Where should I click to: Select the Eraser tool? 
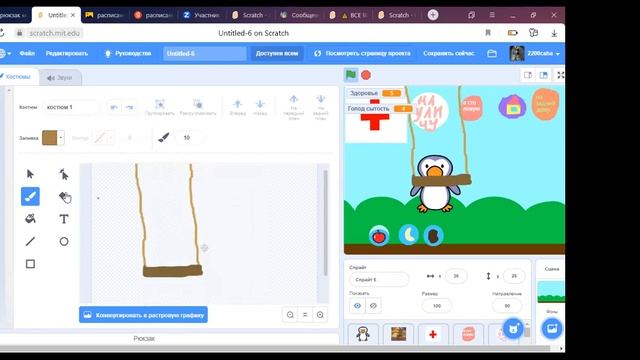[x=64, y=196]
